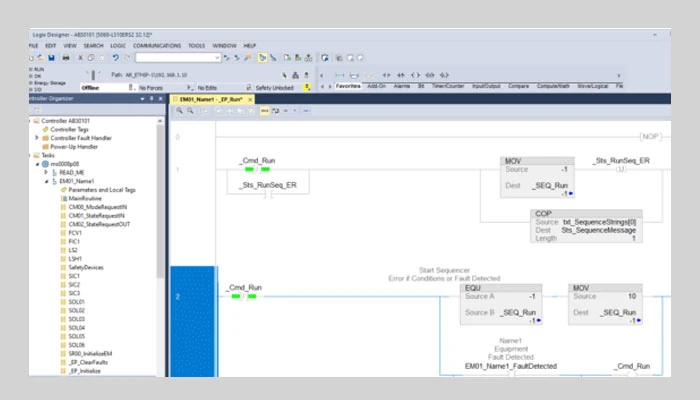Add Examine On (XIC) contact instruction
The height and width of the screenshot is (400, 700).
tap(386, 75)
